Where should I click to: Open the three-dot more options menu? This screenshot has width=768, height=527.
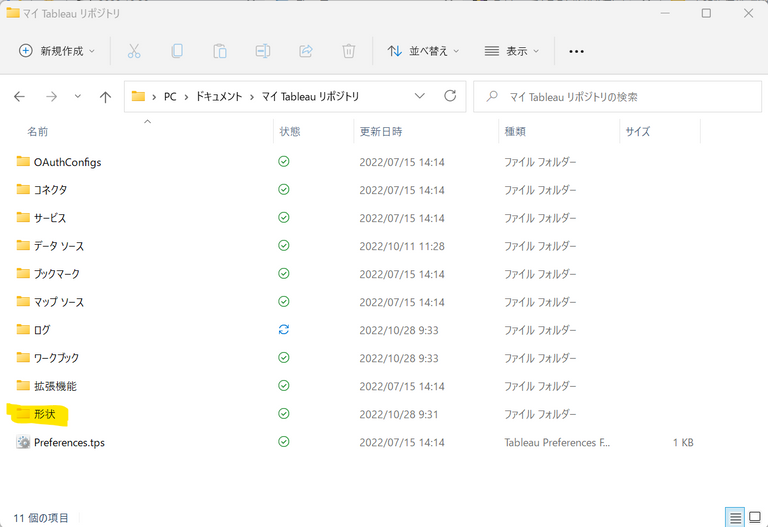tap(576, 51)
